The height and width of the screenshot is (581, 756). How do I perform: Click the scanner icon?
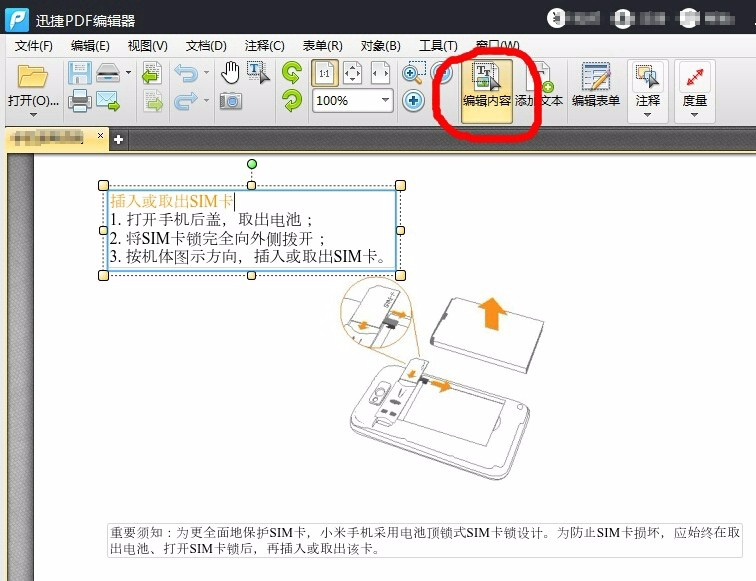(108, 73)
